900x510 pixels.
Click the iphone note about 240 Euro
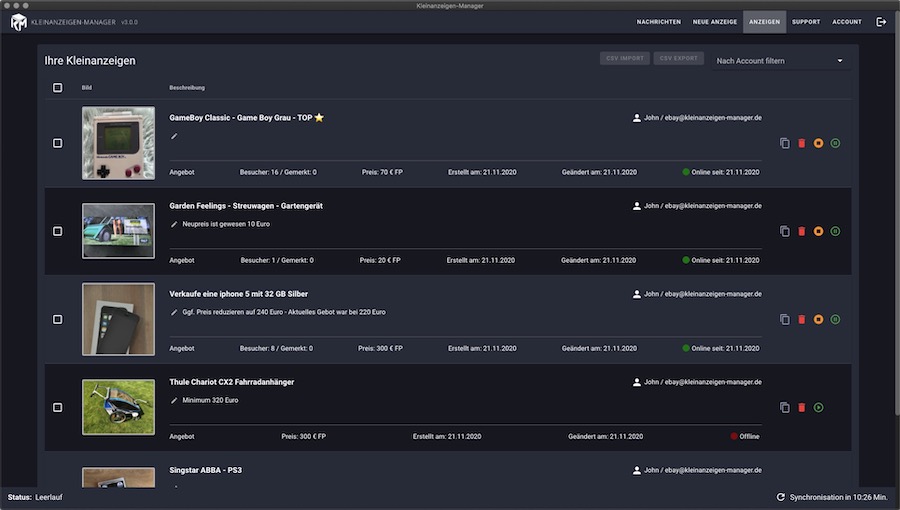pos(284,313)
